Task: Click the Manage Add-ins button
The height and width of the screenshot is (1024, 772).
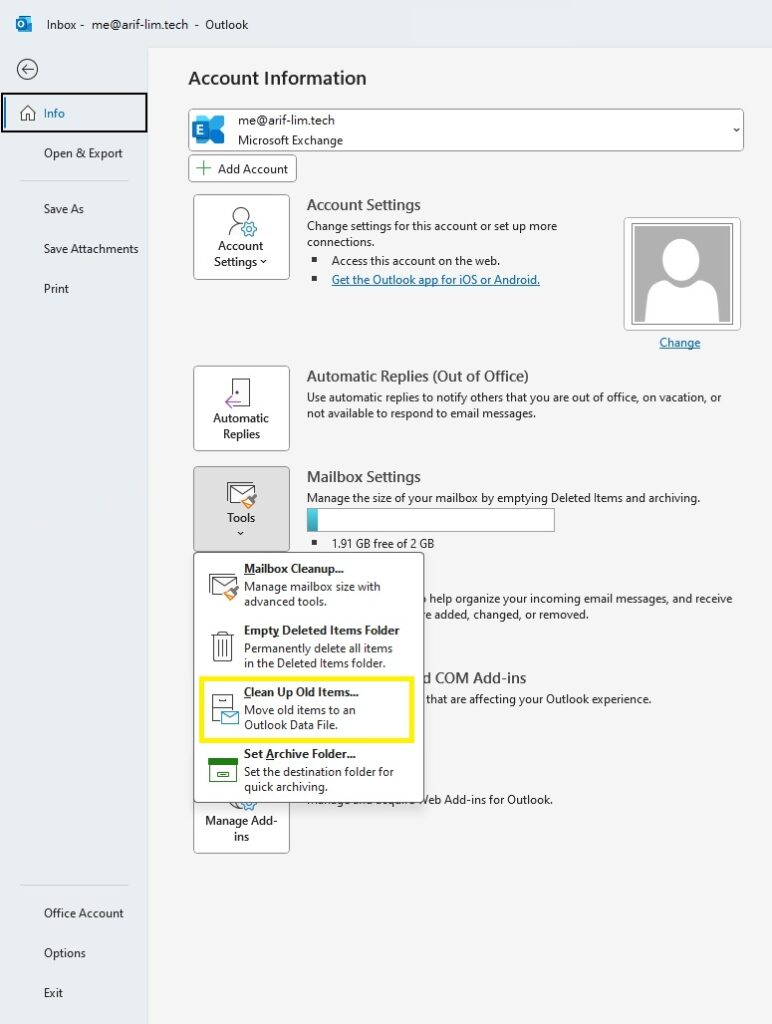Action: point(241,827)
